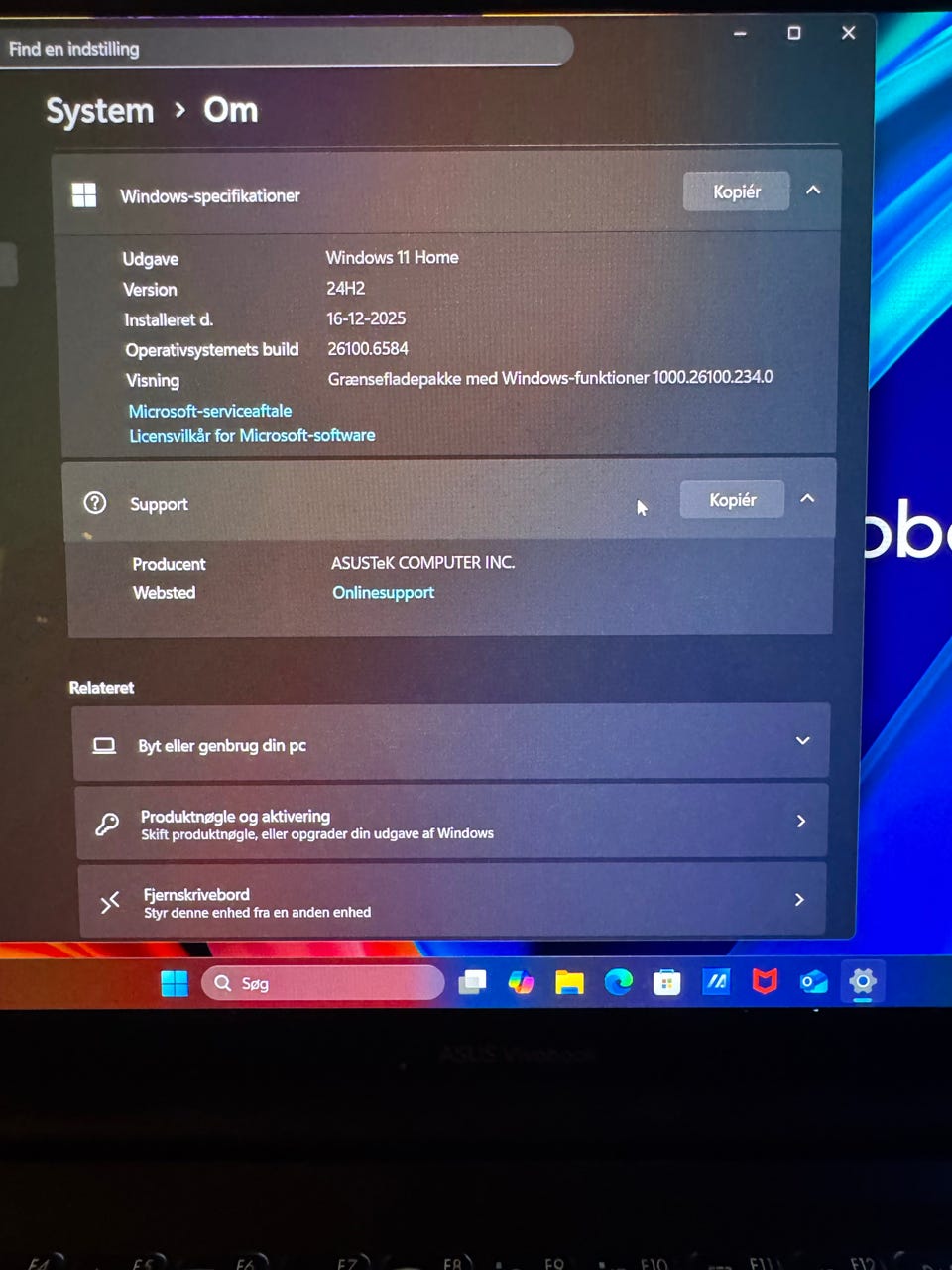Select ASUSTeK COMPUTER INC. manufacturer text
Image resolution: width=952 pixels, height=1270 pixels.
click(423, 562)
